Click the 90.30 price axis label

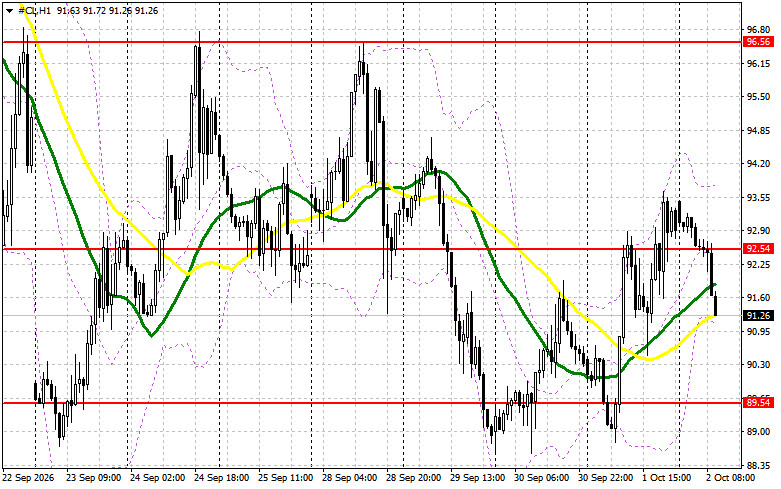[x=758, y=365]
